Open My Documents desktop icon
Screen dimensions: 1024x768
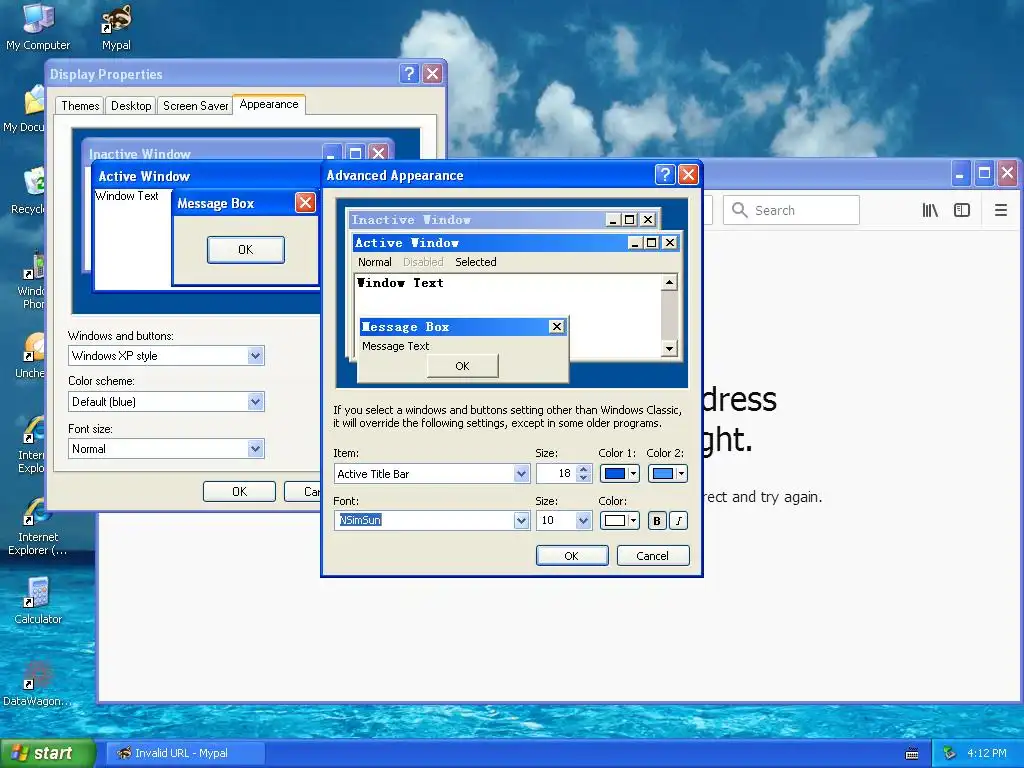[26, 108]
